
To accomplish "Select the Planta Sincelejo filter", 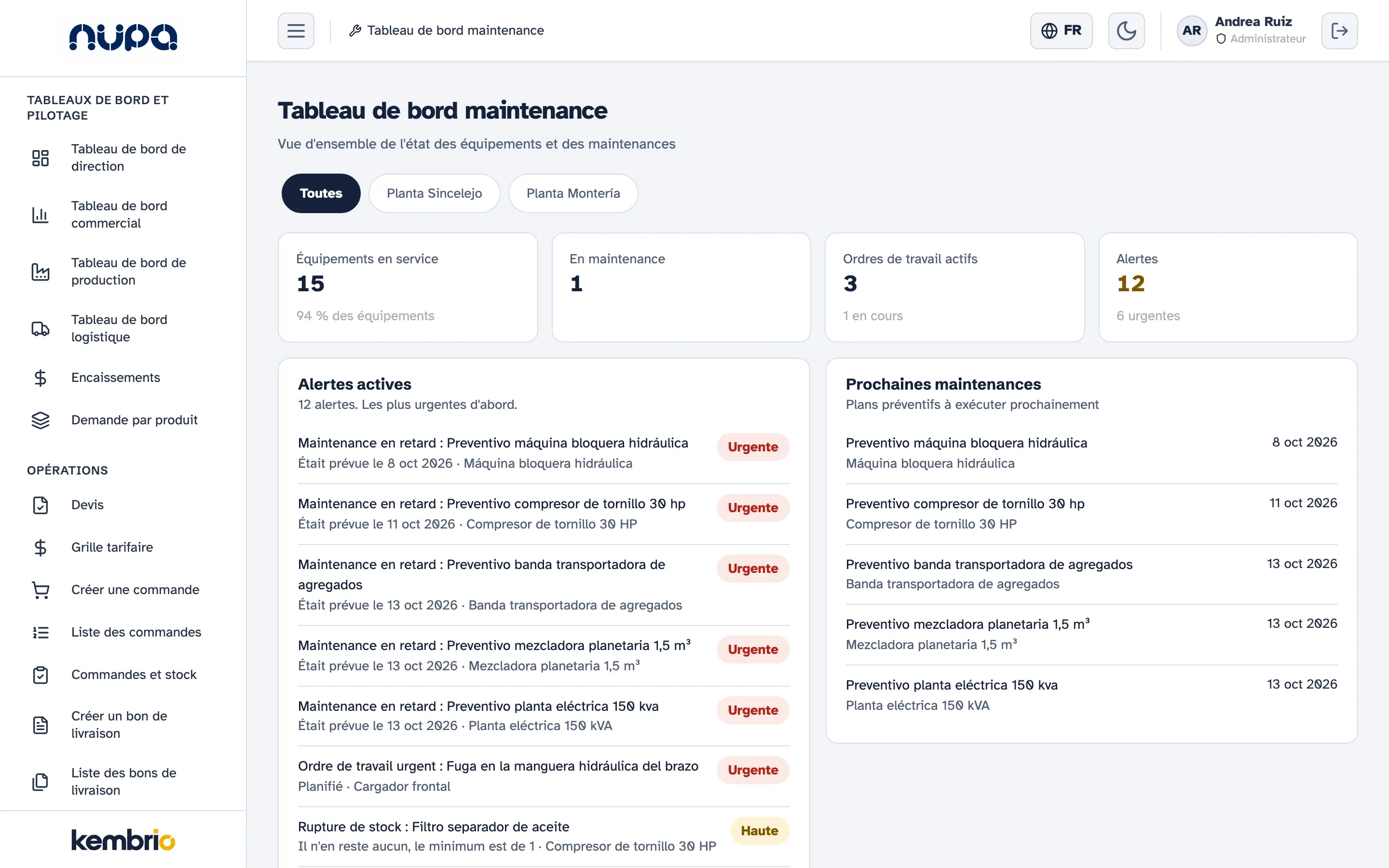I will [x=434, y=193].
